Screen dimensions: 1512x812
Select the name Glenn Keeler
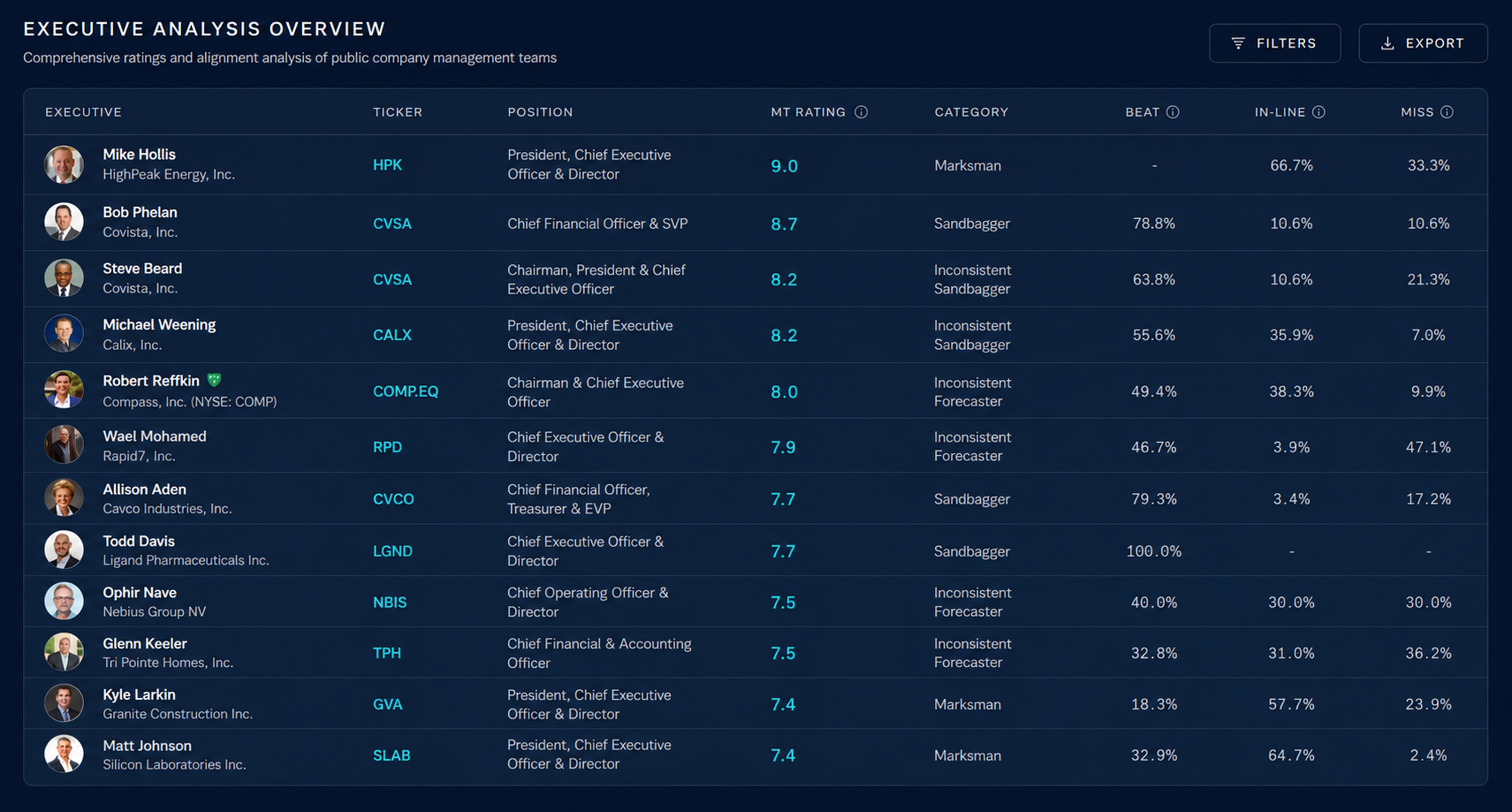[x=145, y=644]
